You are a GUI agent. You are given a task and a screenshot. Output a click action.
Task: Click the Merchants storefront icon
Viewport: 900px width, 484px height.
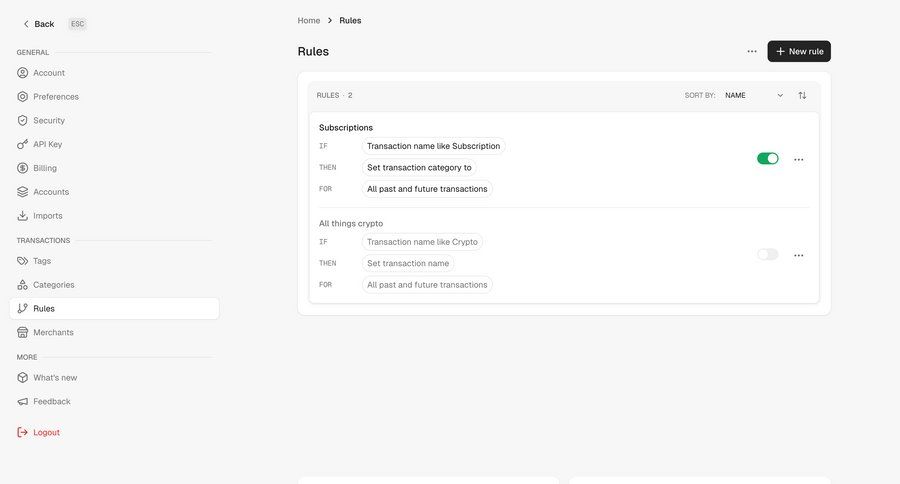pos(22,332)
